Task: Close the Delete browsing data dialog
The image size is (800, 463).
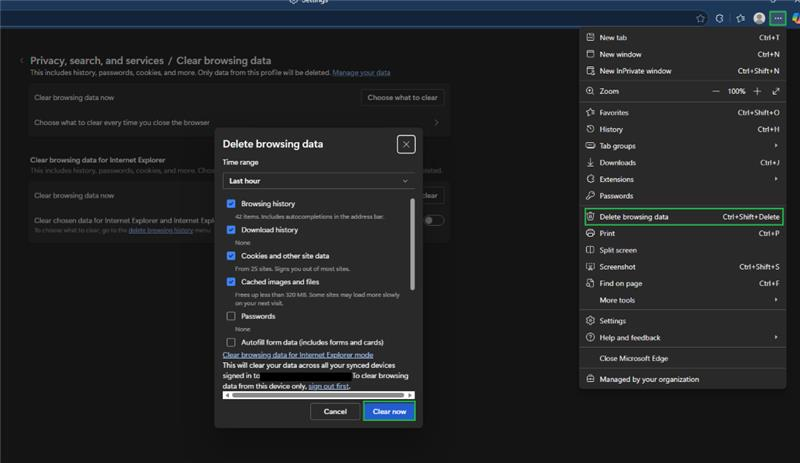Action: tap(406, 144)
